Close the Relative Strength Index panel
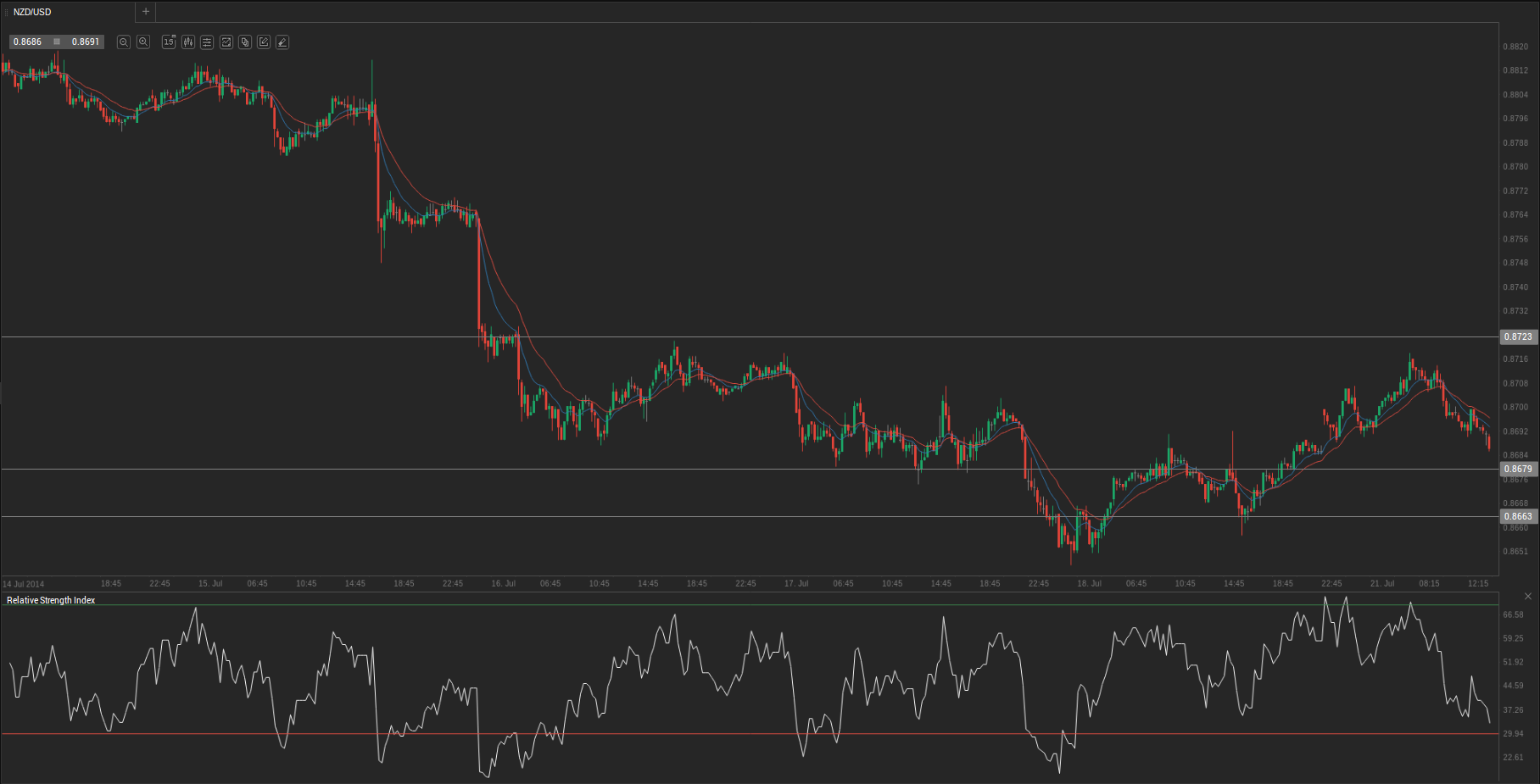The height and width of the screenshot is (784, 1540). [1528, 597]
